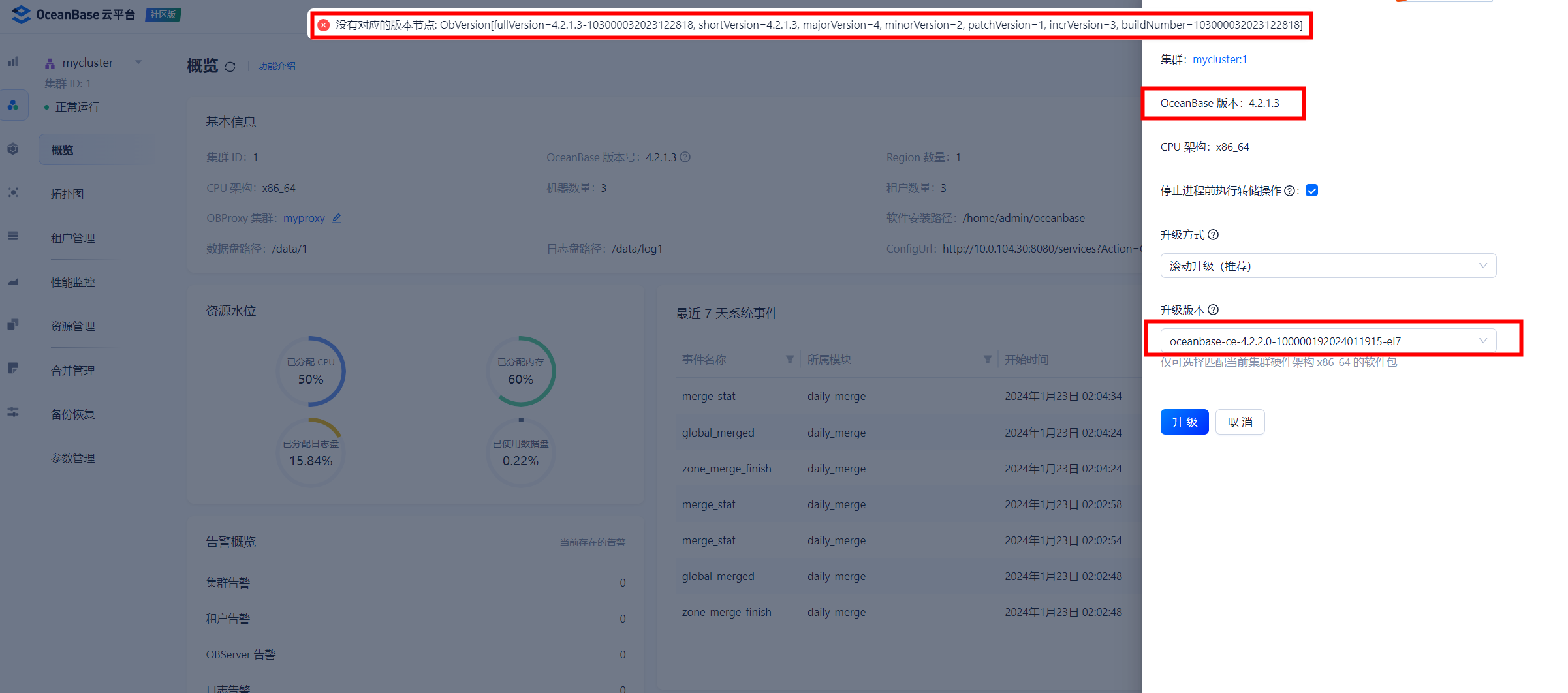
Task: Click the OceanBase cloud platform logo
Action: click(x=73, y=14)
